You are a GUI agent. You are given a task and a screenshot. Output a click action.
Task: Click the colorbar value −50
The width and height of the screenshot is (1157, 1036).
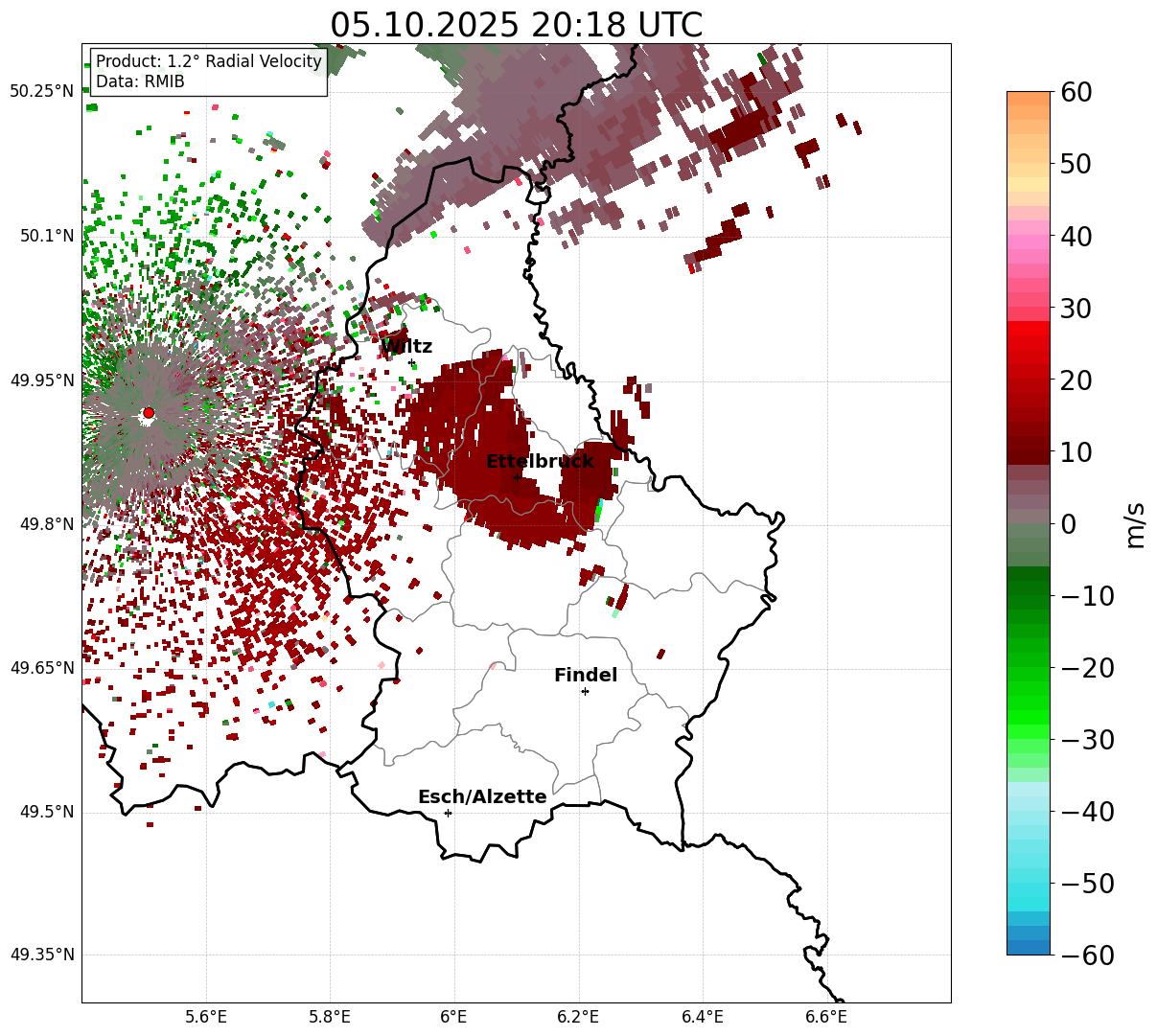tap(1088, 884)
